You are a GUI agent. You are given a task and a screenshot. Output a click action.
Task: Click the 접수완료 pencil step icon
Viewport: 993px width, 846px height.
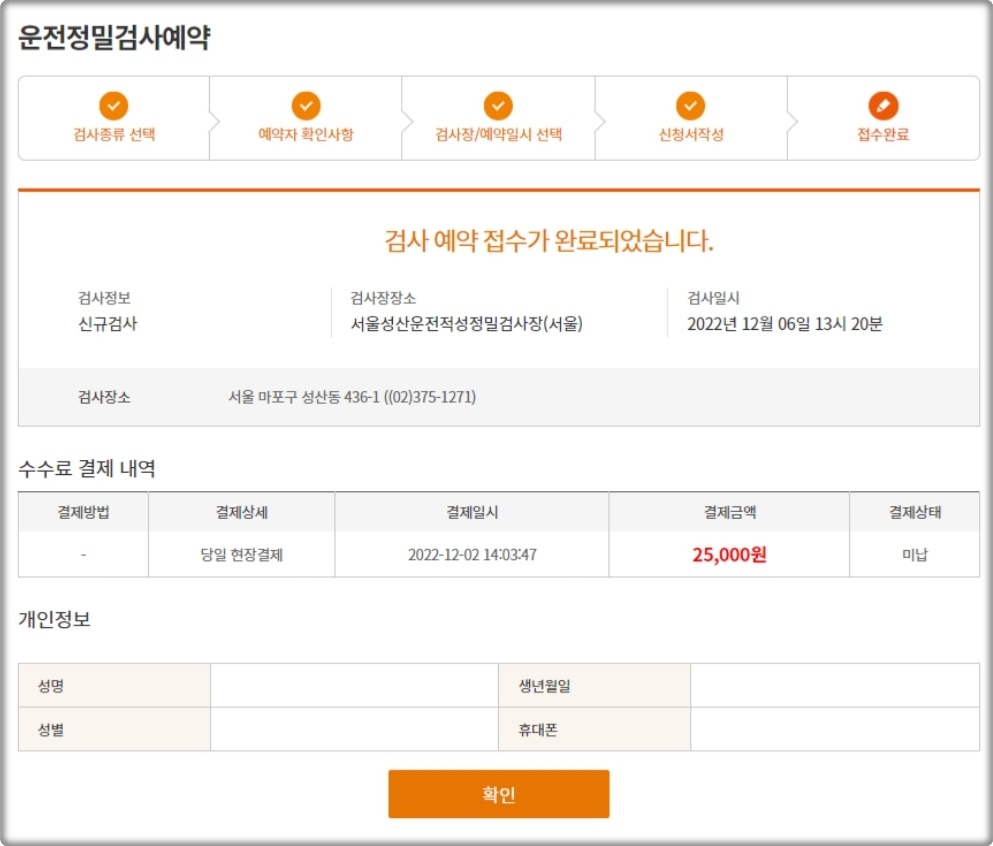click(x=883, y=105)
